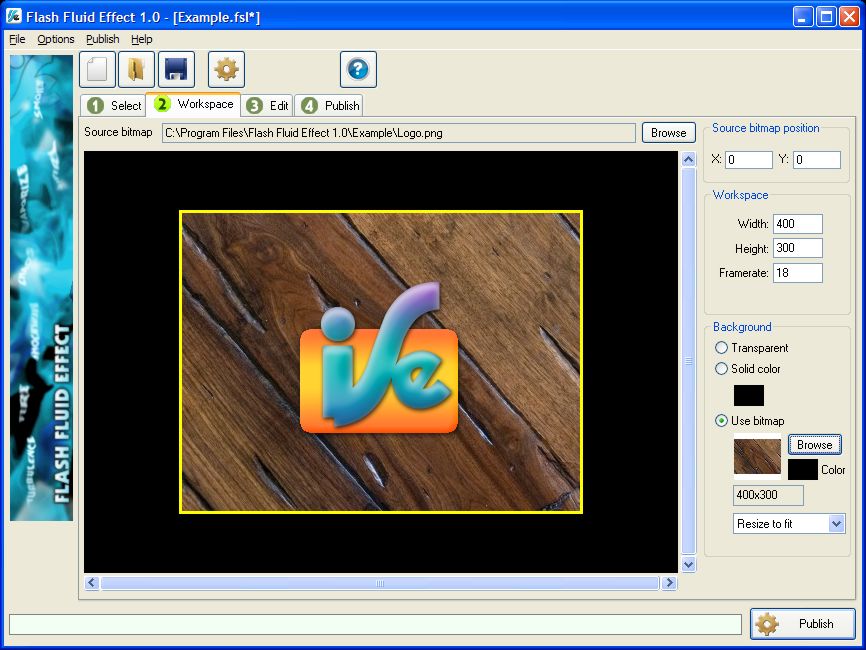Click the black swatch beside Color label

(x=802, y=469)
